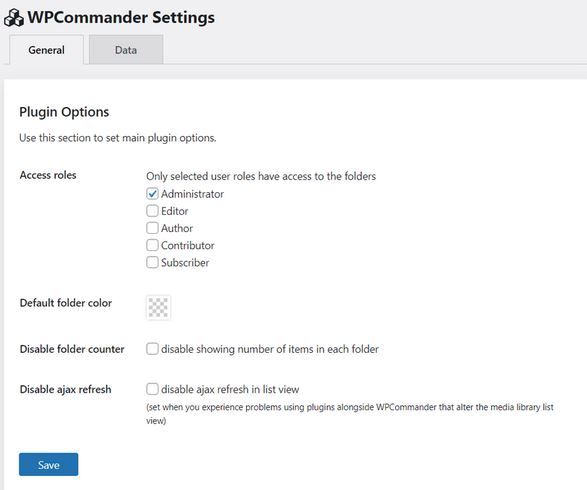Viewport: 587px width, 490px height.
Task: Click the WPCommander Settings heading
Action: click(x=121, y=18)
